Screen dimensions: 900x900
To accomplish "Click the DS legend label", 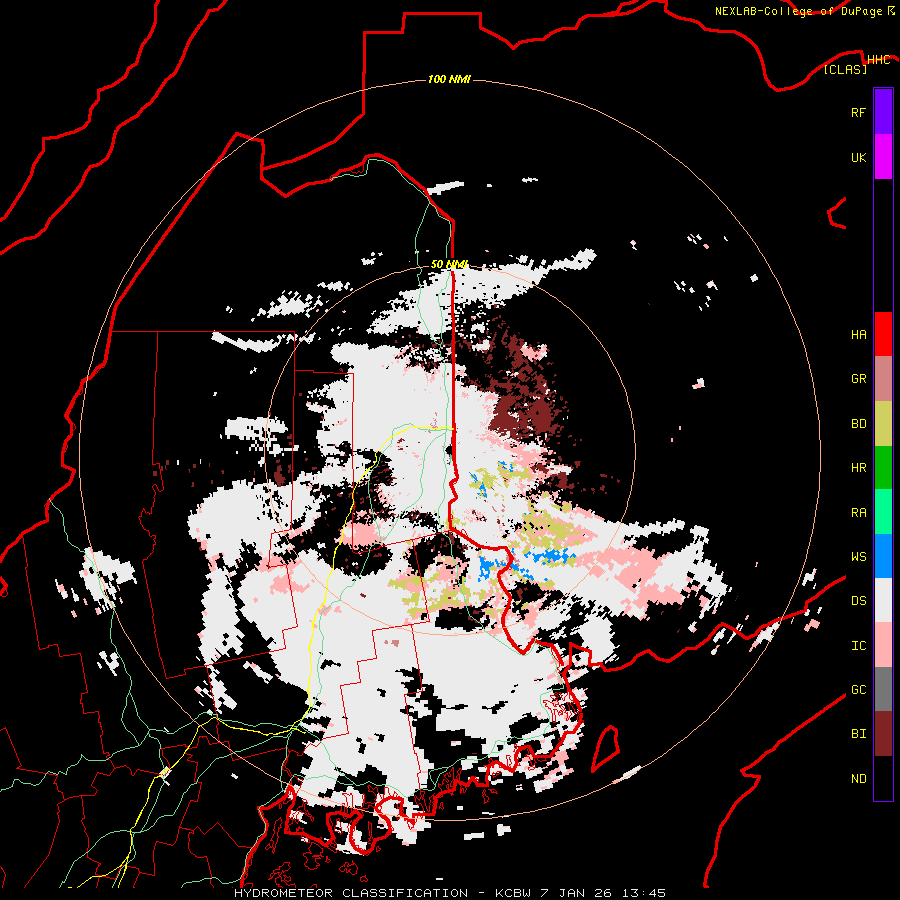I will pyautogui.click(x=858, y=601).
